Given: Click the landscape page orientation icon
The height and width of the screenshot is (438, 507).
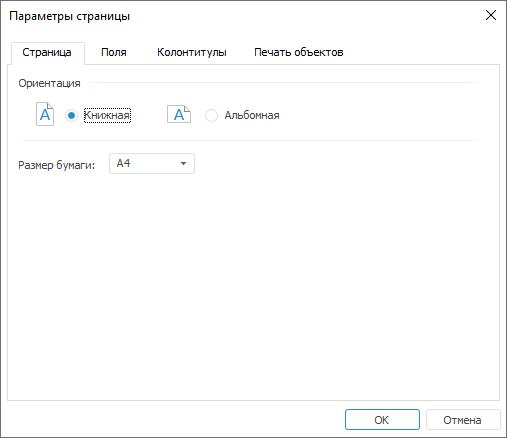Looking at the screenshot, I should (x=179, y=114).
